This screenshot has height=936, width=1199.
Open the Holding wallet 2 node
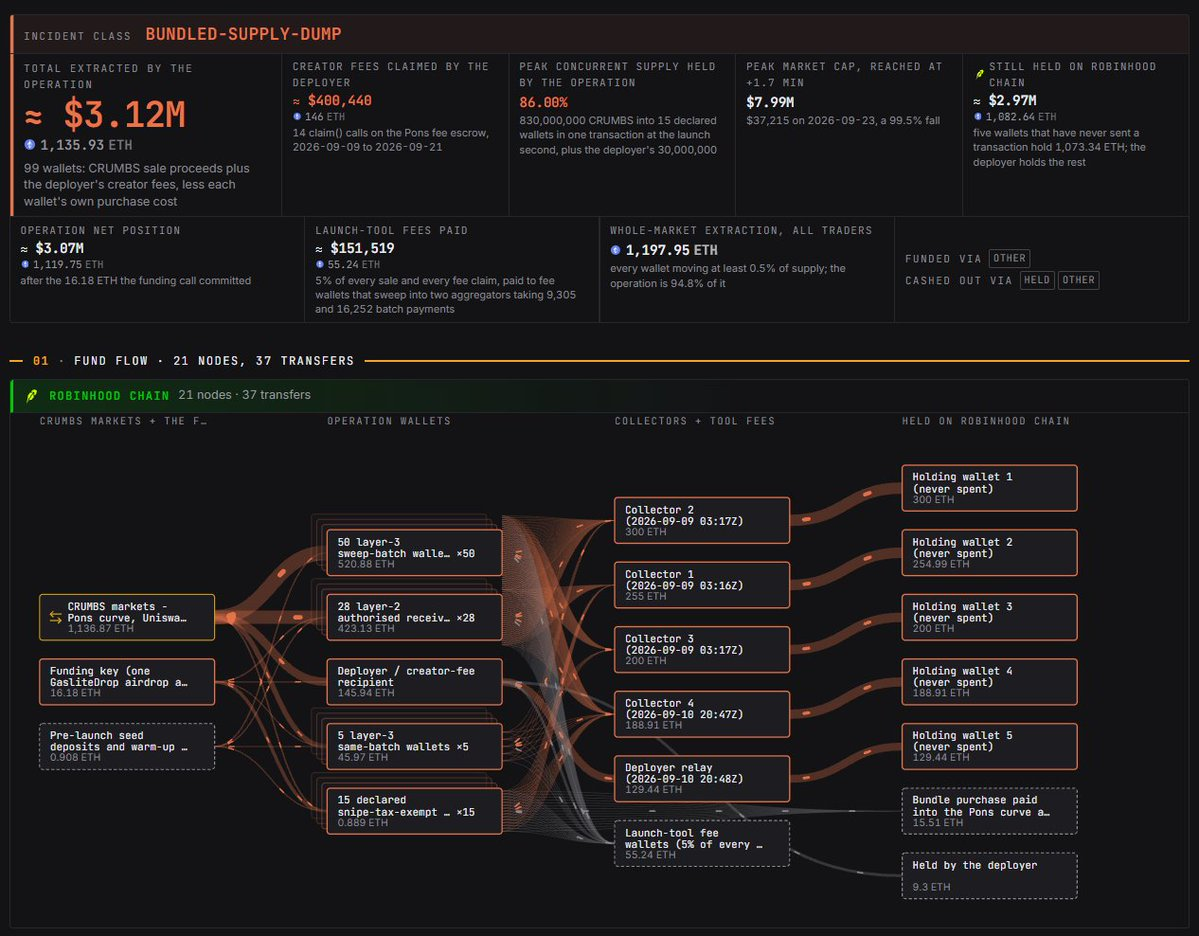tap(989, 552)
